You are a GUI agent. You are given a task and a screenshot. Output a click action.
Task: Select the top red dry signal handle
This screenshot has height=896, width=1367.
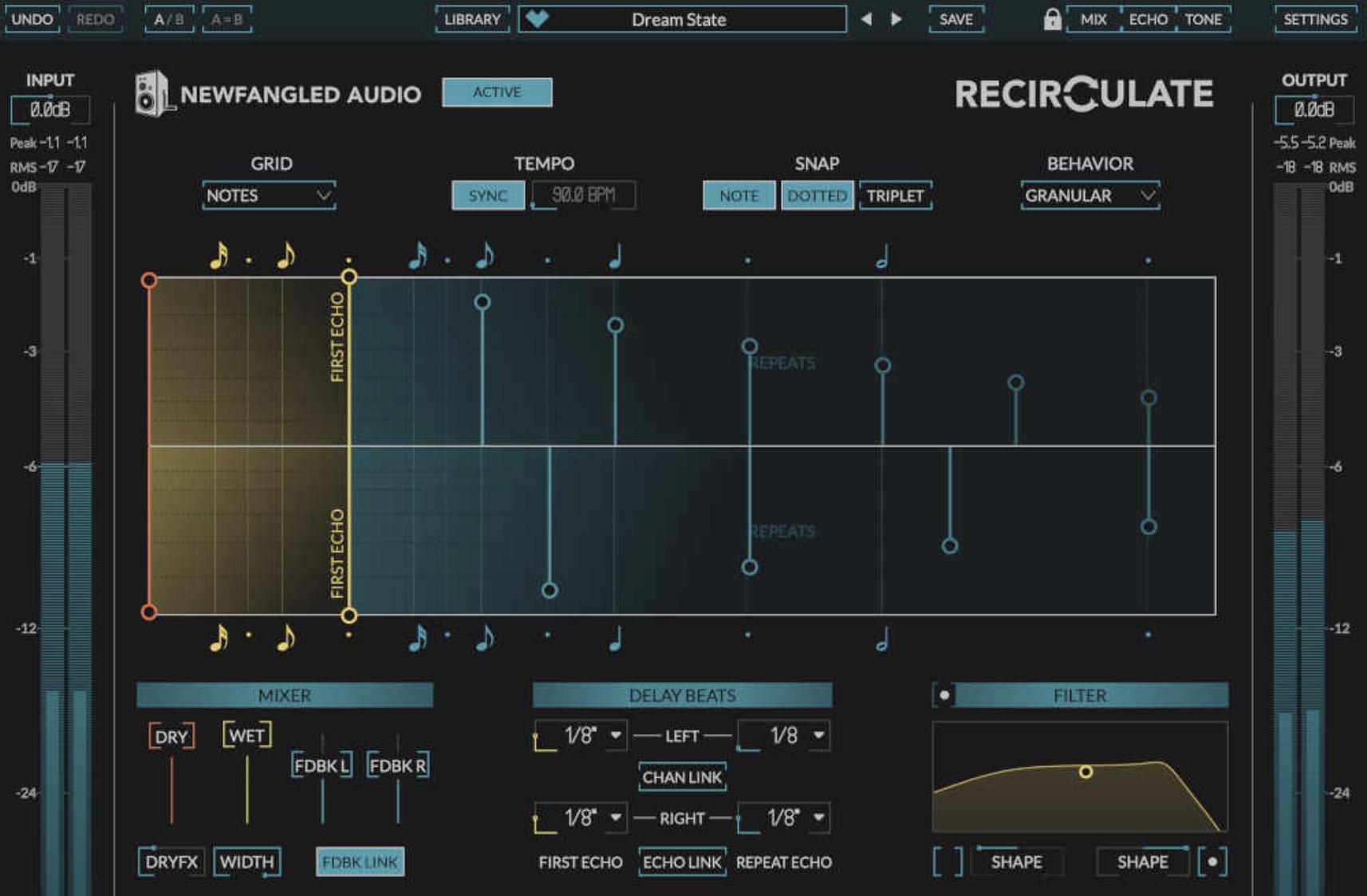pyautogui.click(x=149, y=280)
